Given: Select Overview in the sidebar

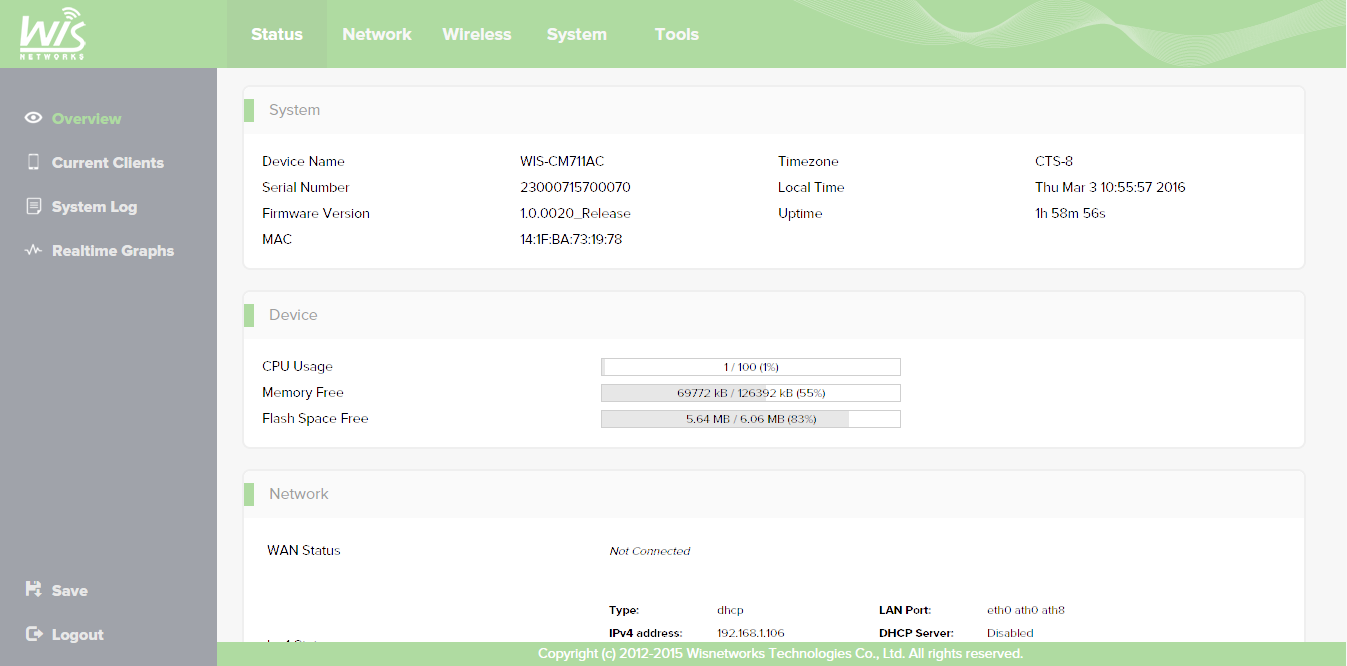Looking at the screenshot, I should [x=87, y=118].
